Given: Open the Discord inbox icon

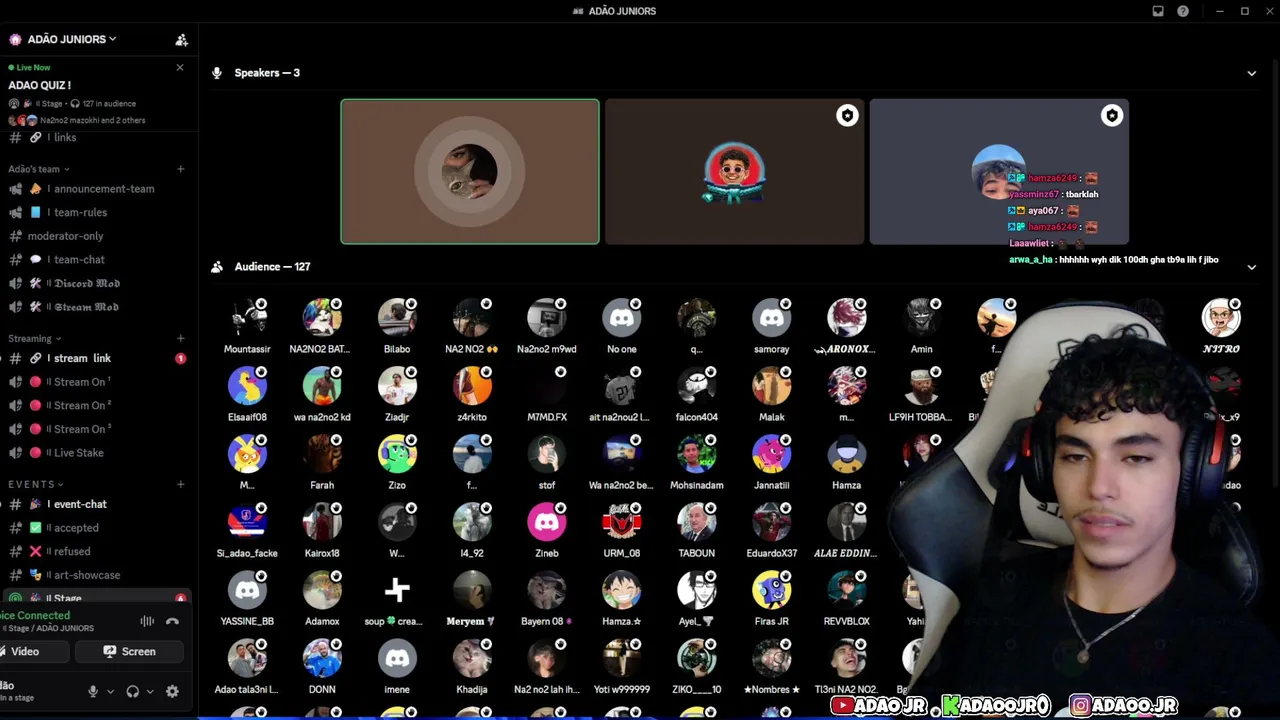Looking at the screenshot, I should pyautogui.click(x=1158, y=11).
